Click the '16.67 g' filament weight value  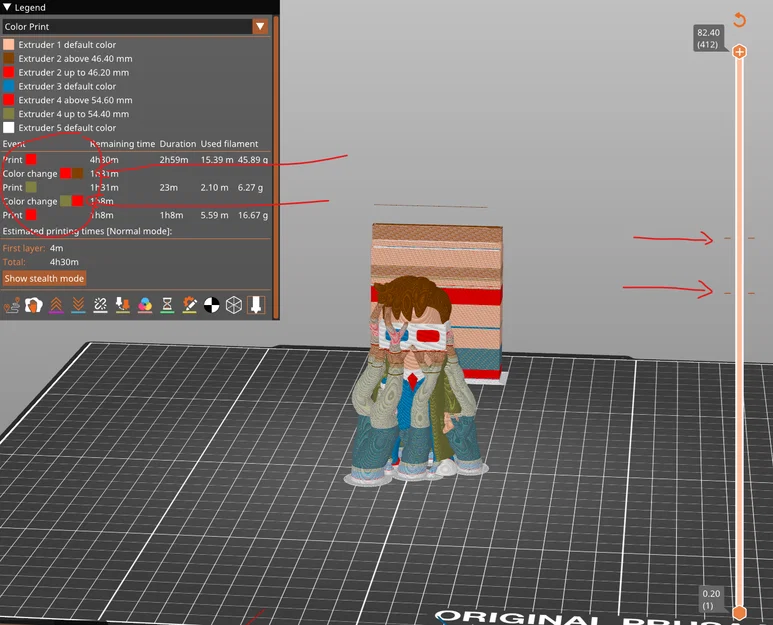(253, 215)
